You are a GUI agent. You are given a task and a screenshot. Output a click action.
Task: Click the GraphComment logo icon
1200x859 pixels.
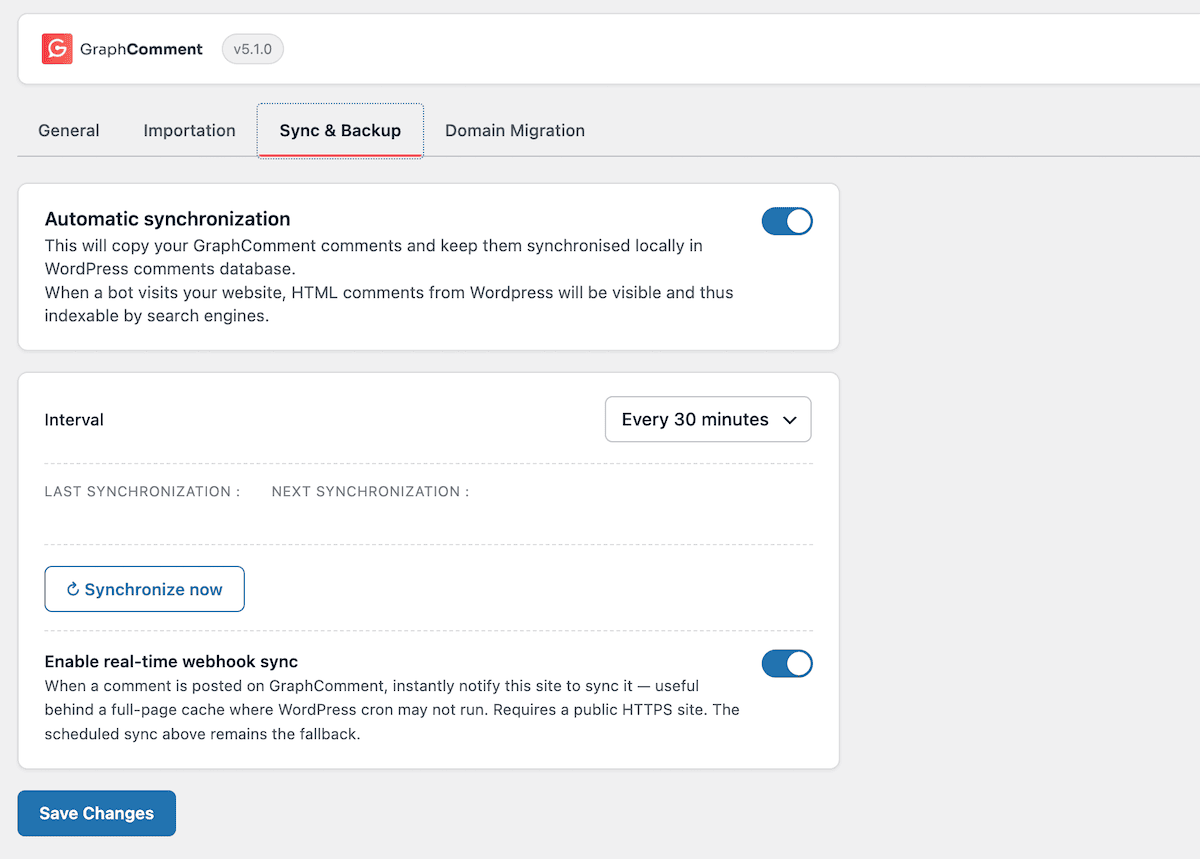57,49
